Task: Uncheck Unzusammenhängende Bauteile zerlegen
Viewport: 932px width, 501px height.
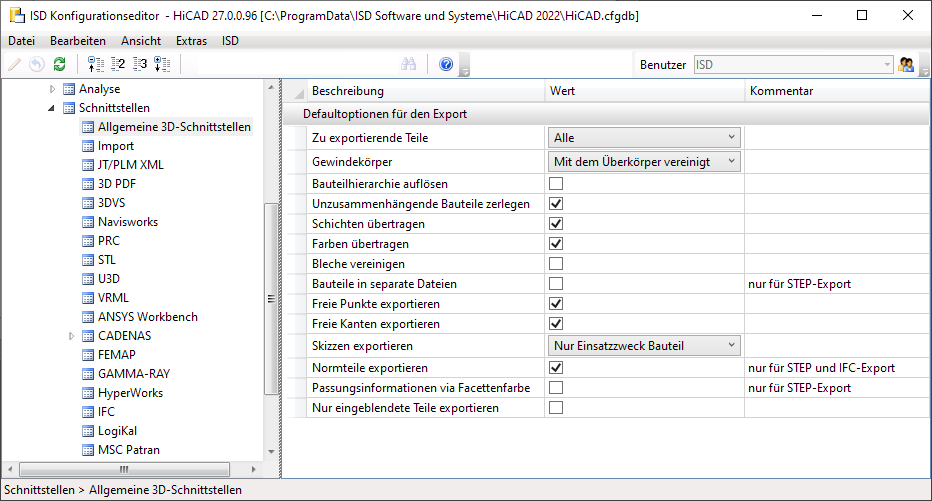Action: [556, 204]
